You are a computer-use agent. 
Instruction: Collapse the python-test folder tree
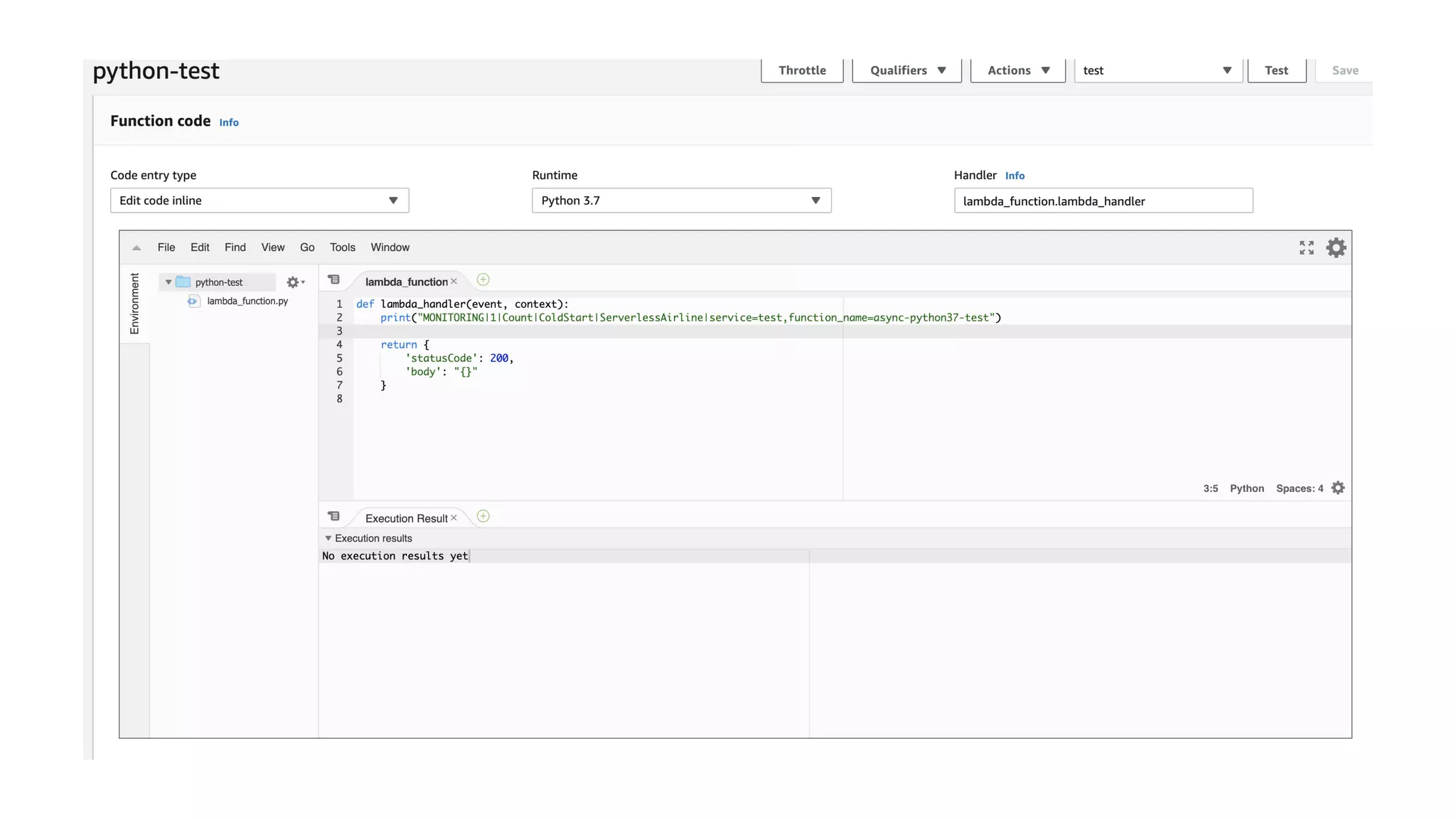tap(168, 282)
